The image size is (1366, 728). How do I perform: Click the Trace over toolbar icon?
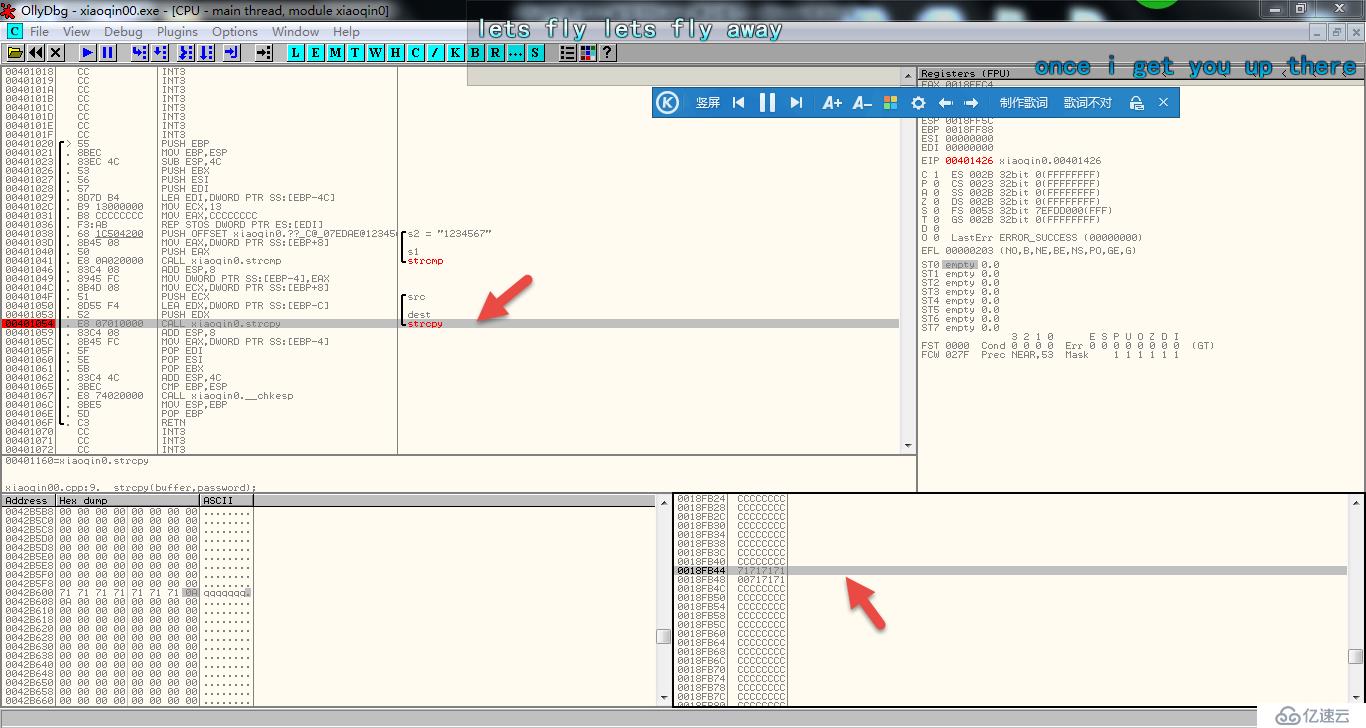pyautogui.click(x=206, y=52)
